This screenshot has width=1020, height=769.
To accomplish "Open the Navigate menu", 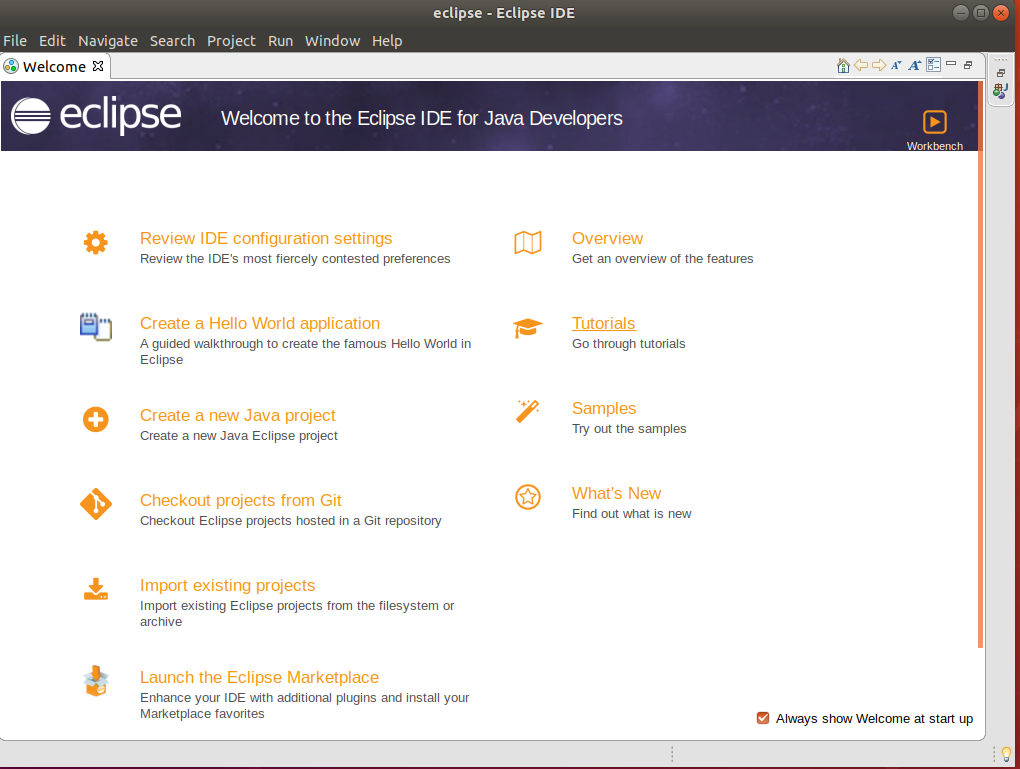I will 108,41.
